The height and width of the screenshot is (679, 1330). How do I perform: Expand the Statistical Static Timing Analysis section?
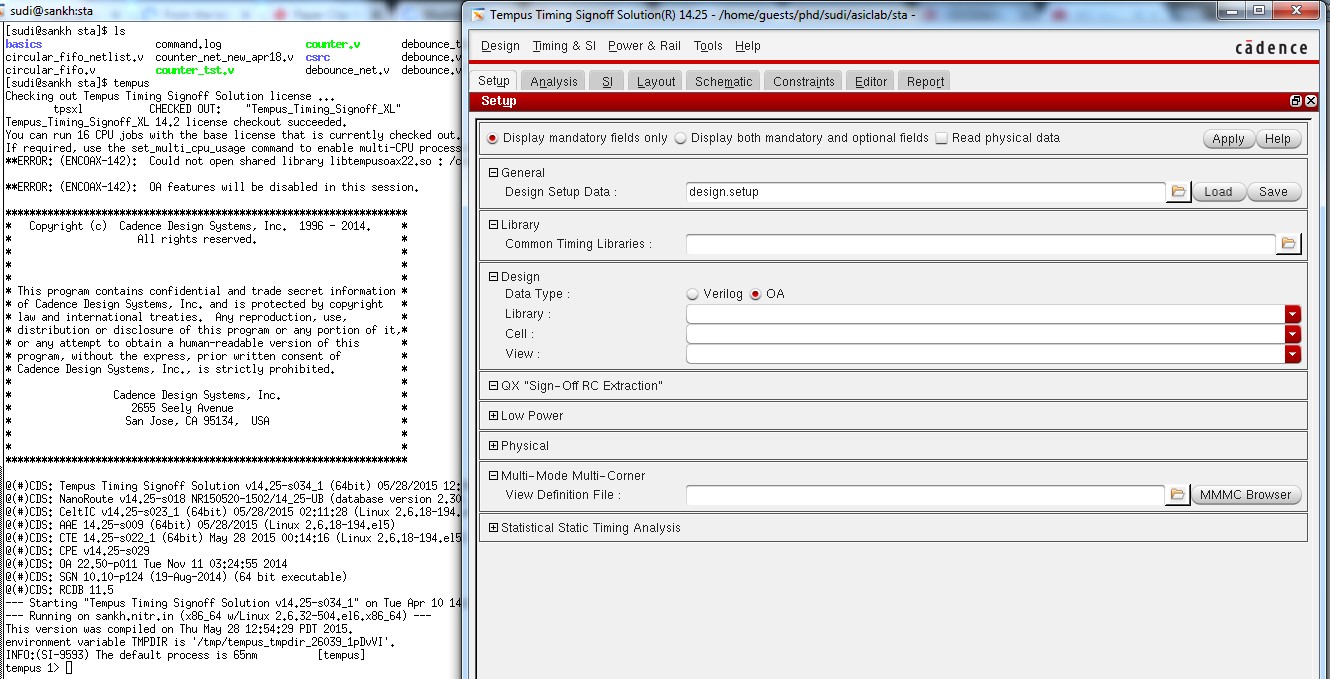point(493,528)
